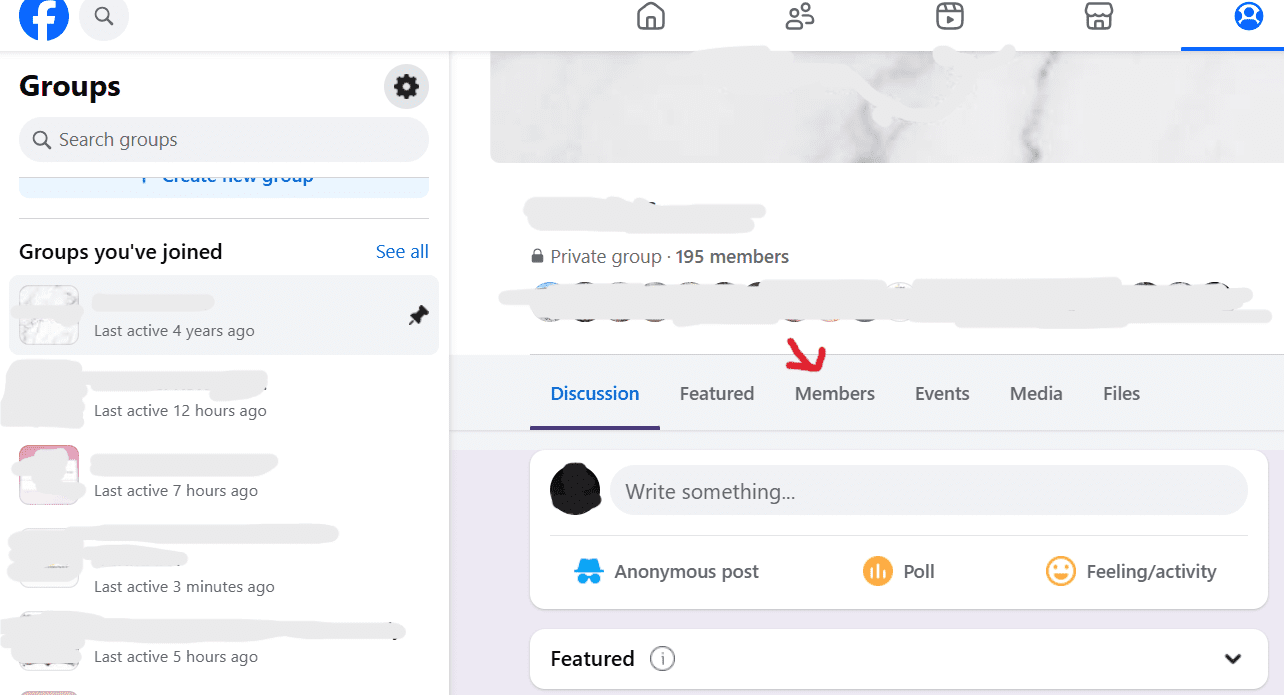This screenshot has height=695, width=1284.
Task: Click the Anonymous post icon
Action: [589, 570]
